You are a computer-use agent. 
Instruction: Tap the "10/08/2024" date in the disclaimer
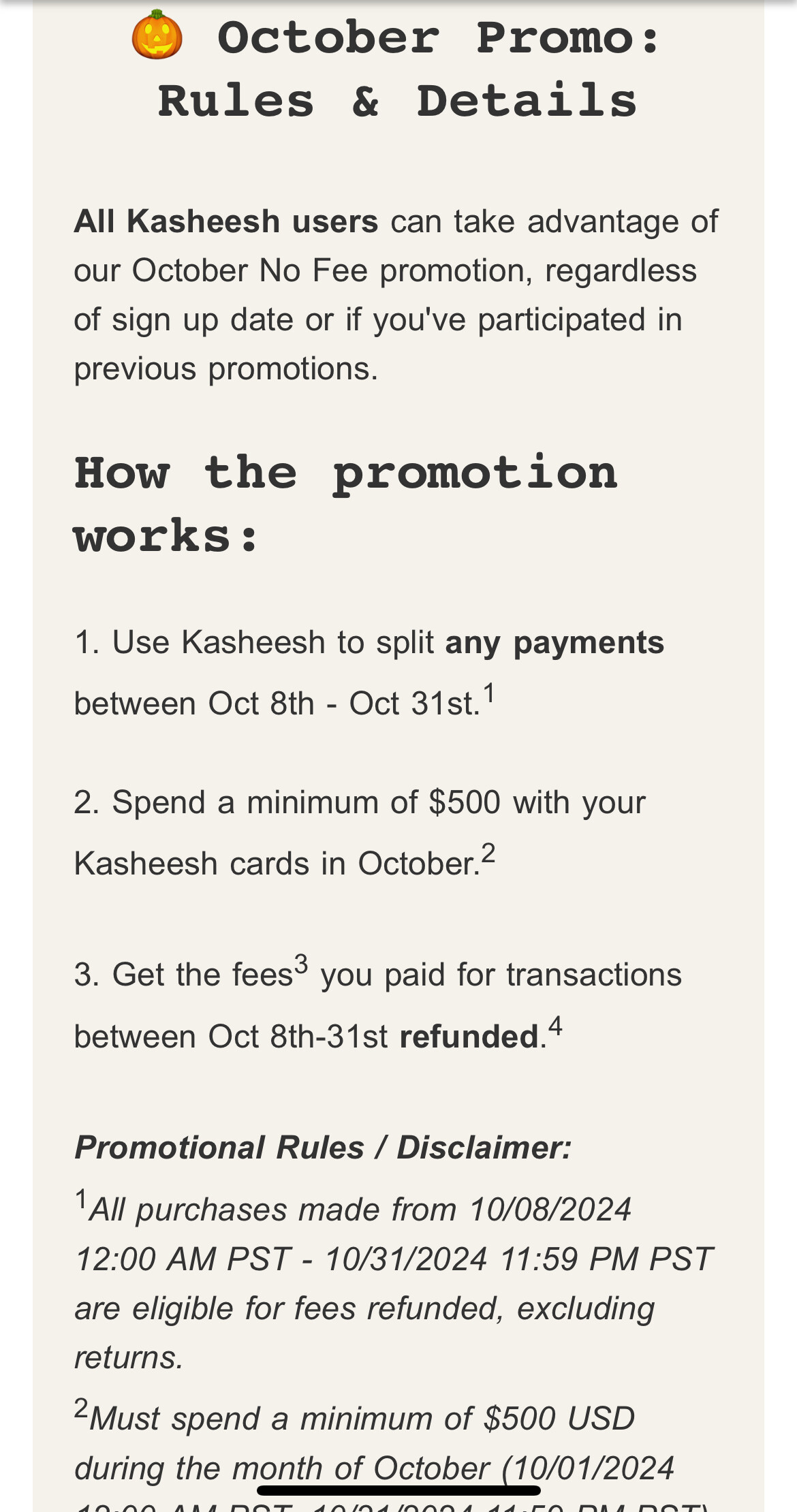[550, 1210]
